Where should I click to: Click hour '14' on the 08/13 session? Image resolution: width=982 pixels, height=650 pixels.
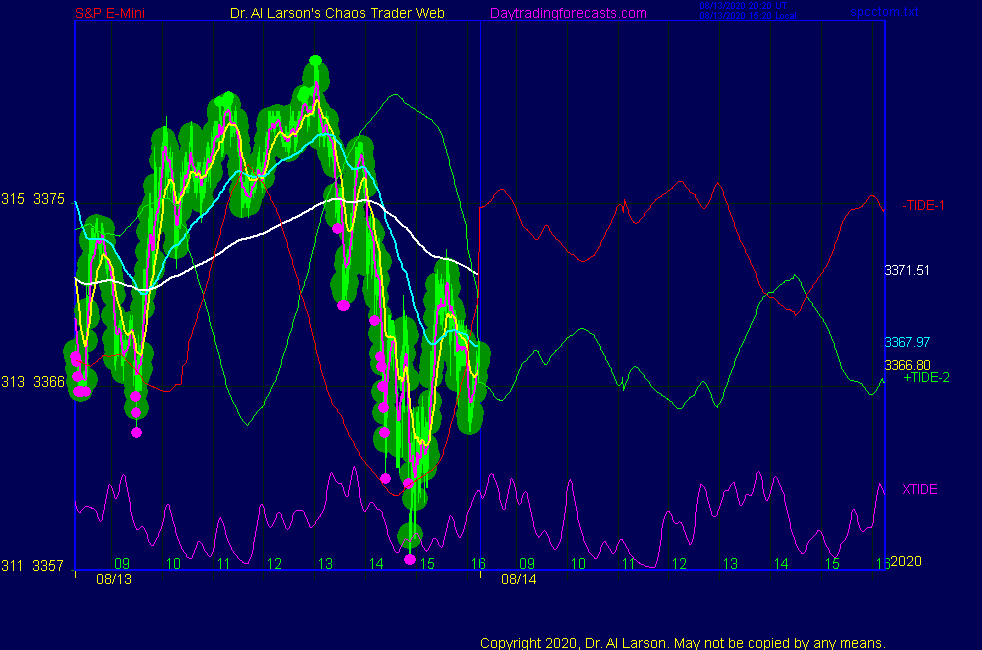376,564
